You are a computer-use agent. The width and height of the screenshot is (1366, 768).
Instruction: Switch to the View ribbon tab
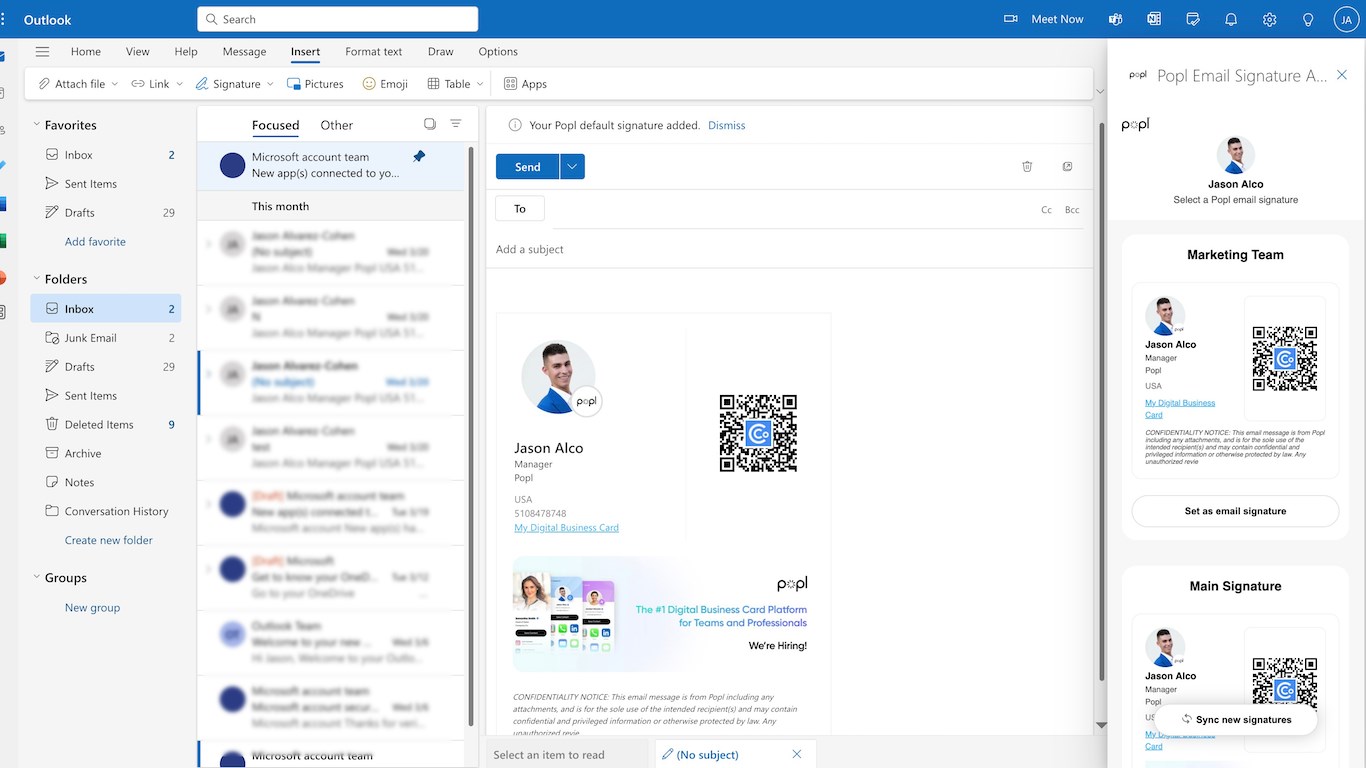[x=138, y=52]
